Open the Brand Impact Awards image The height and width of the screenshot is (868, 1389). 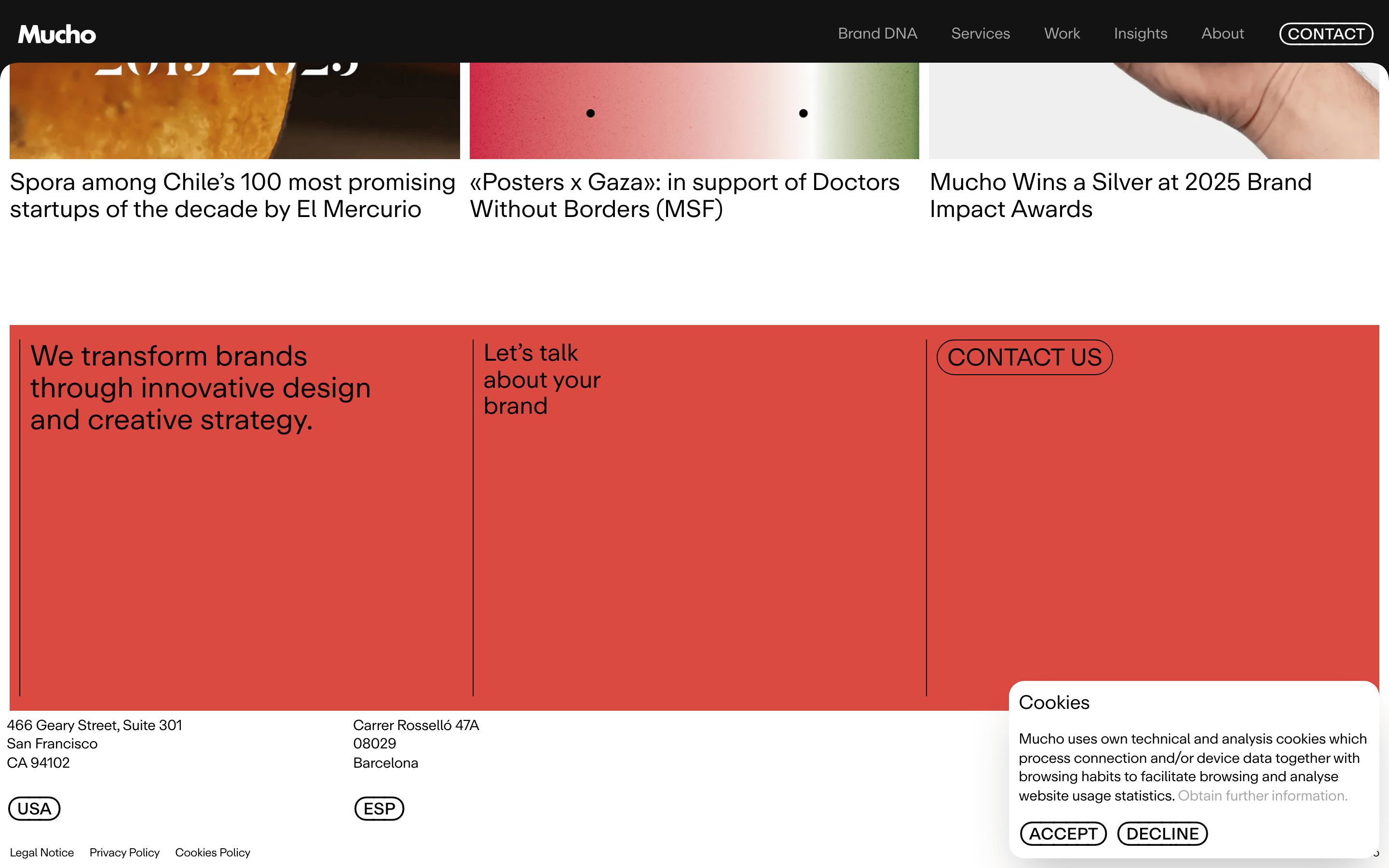[x=1154, y=111]
